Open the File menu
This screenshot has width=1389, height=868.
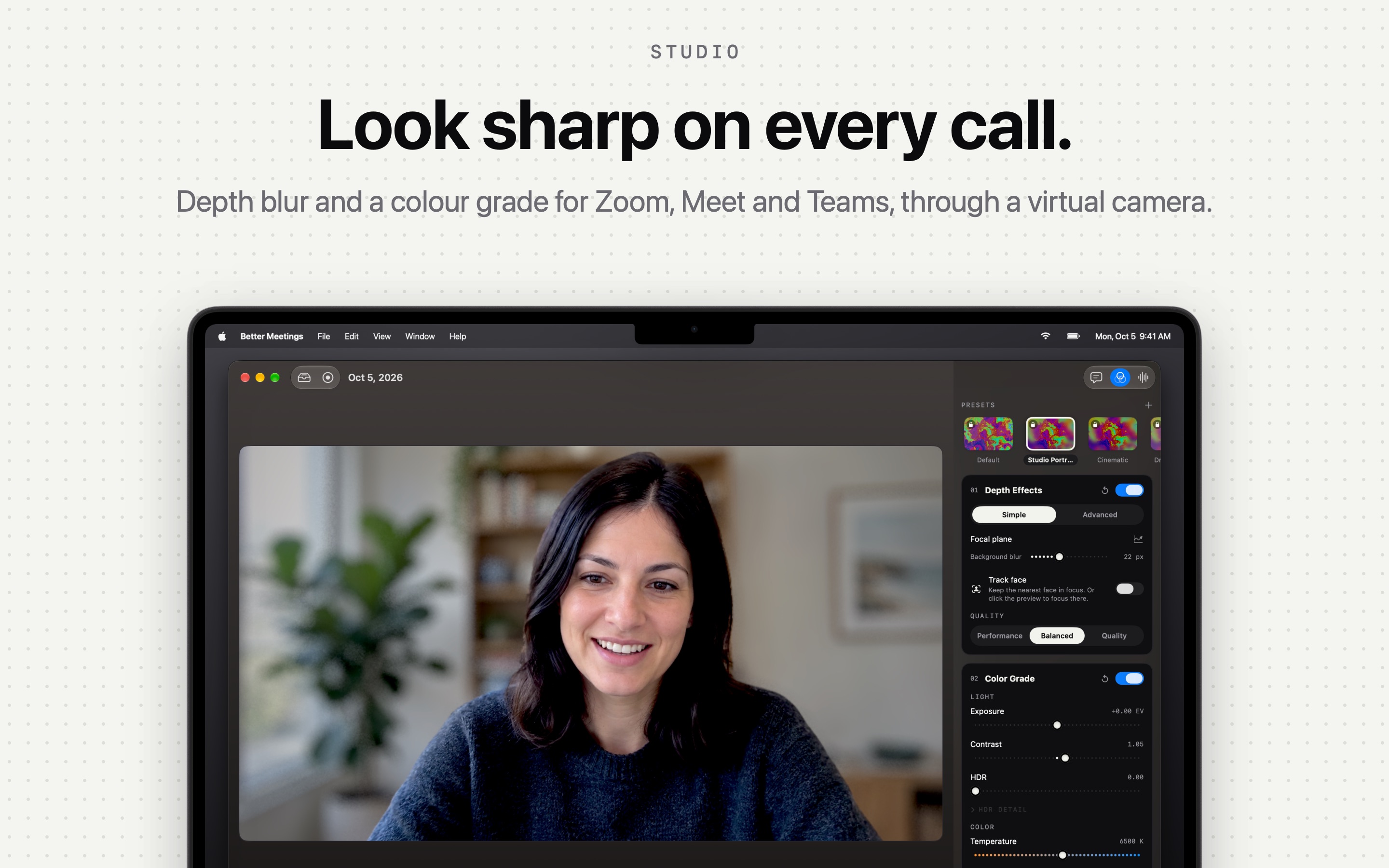click(324, 337)
